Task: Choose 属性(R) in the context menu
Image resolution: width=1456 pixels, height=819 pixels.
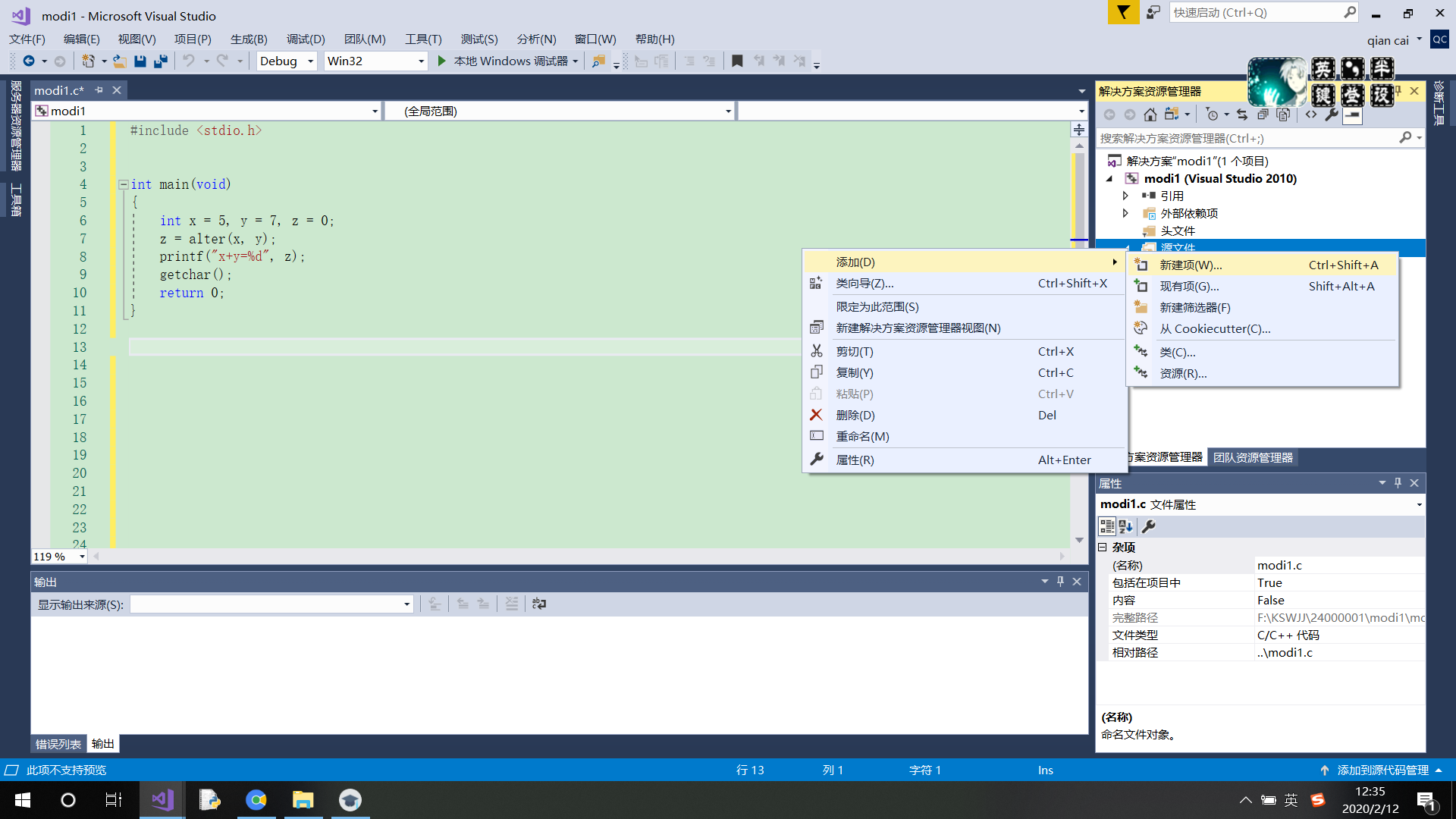Action: [855, 460]
